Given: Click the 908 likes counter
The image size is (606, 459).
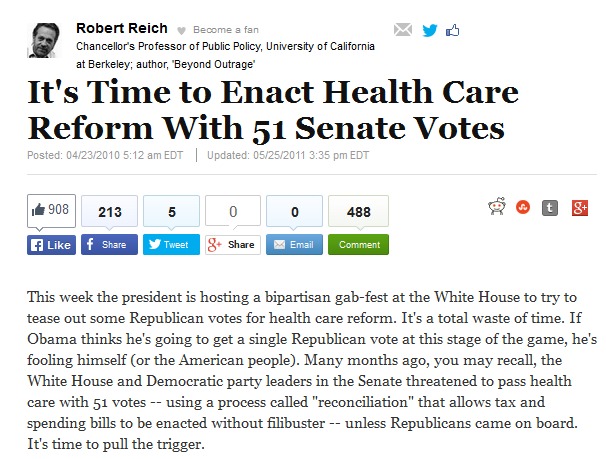Looking at the screenshot, I should [x=51, y=210].
